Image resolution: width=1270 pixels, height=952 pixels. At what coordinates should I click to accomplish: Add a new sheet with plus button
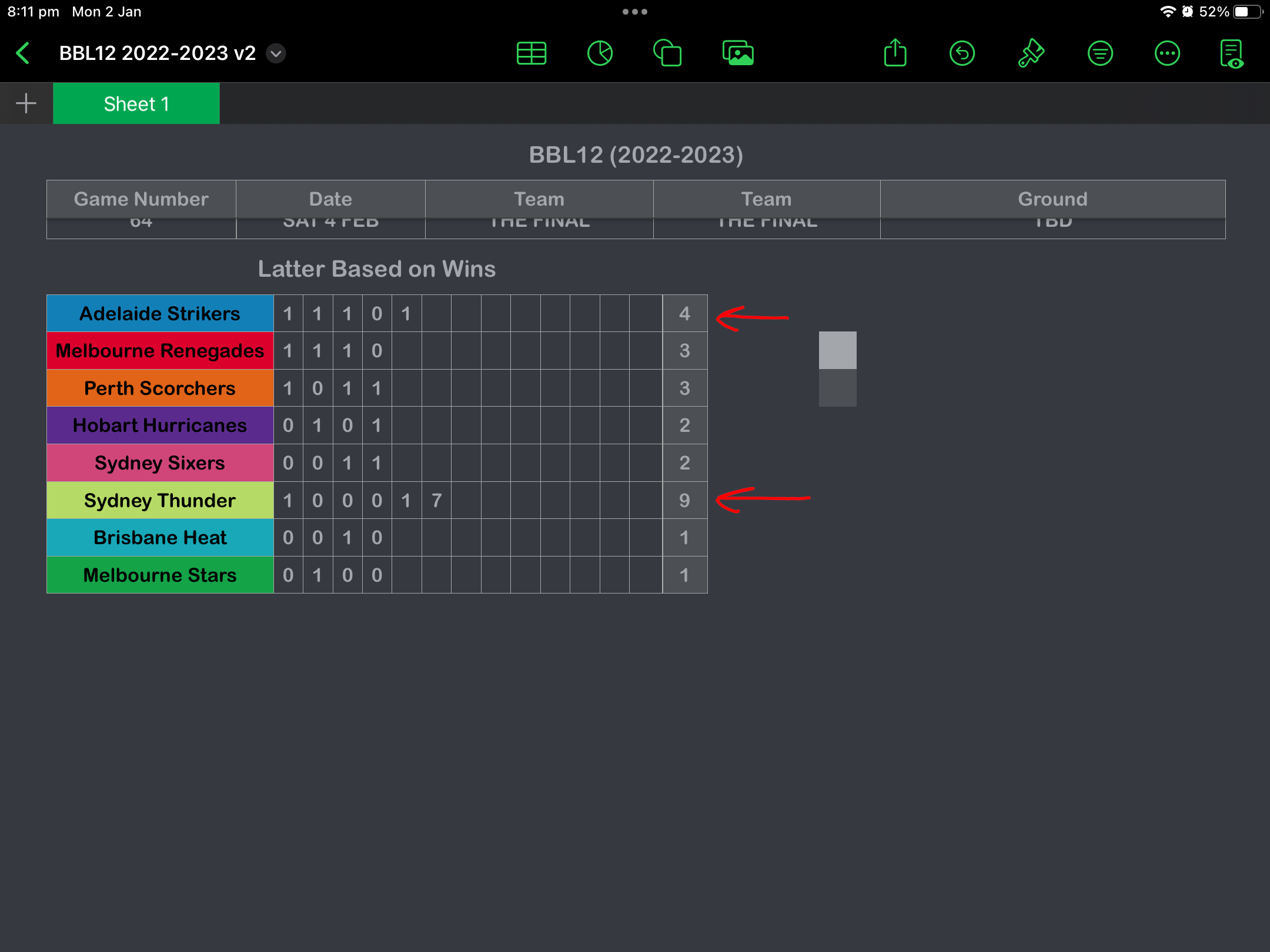coord(26,103)
